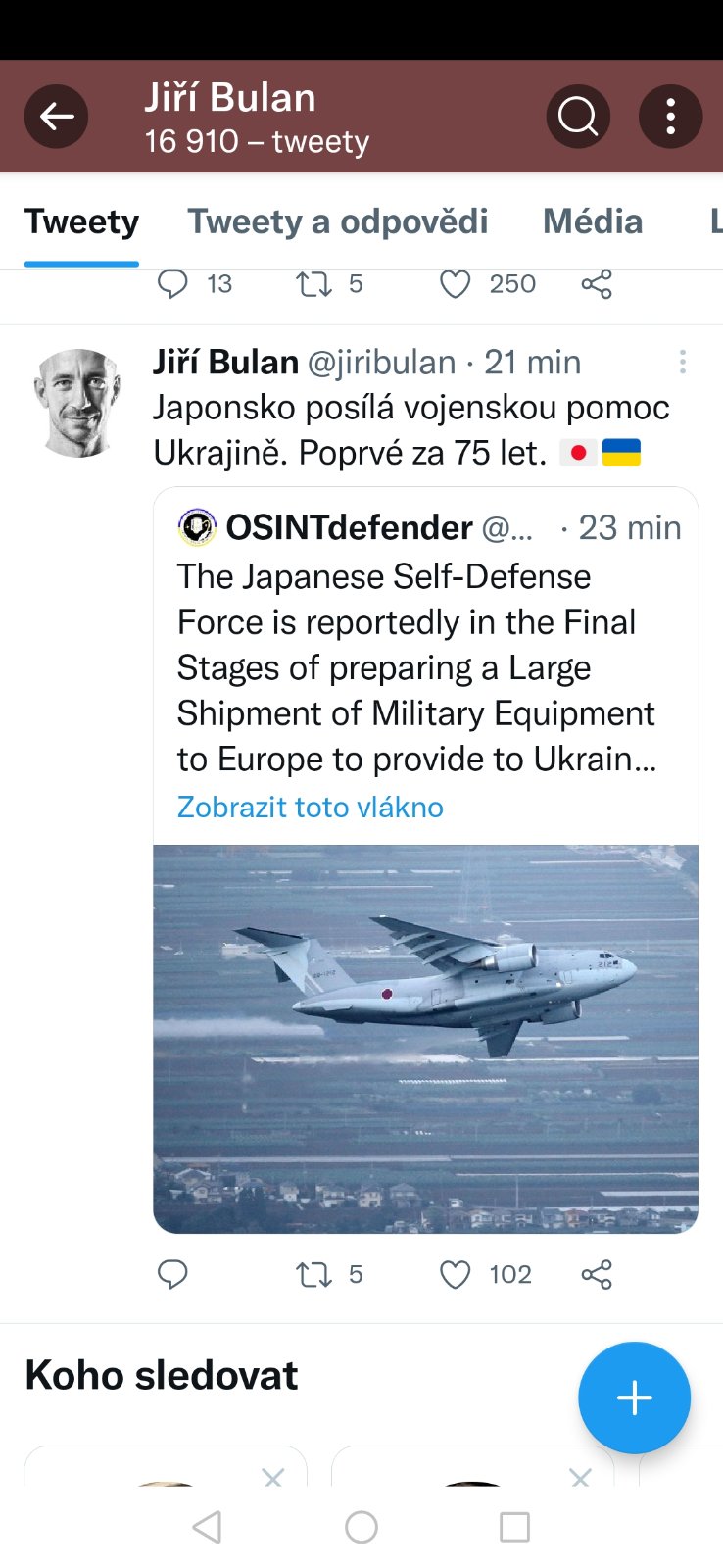This screenshot has height=1568, width=723.
Task: Reply to the Japonsko tweet
Action: coord(172,1274)
